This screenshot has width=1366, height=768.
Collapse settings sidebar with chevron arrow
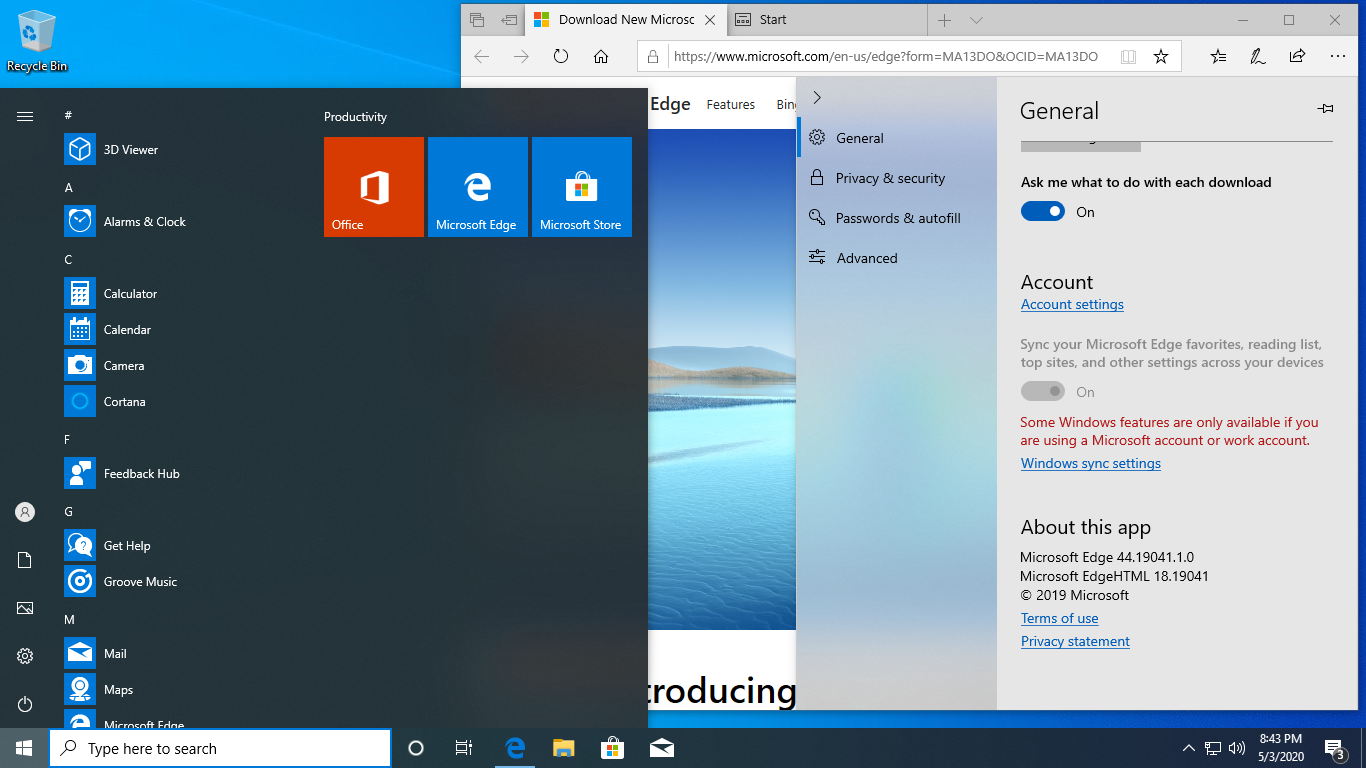point(817,97)
